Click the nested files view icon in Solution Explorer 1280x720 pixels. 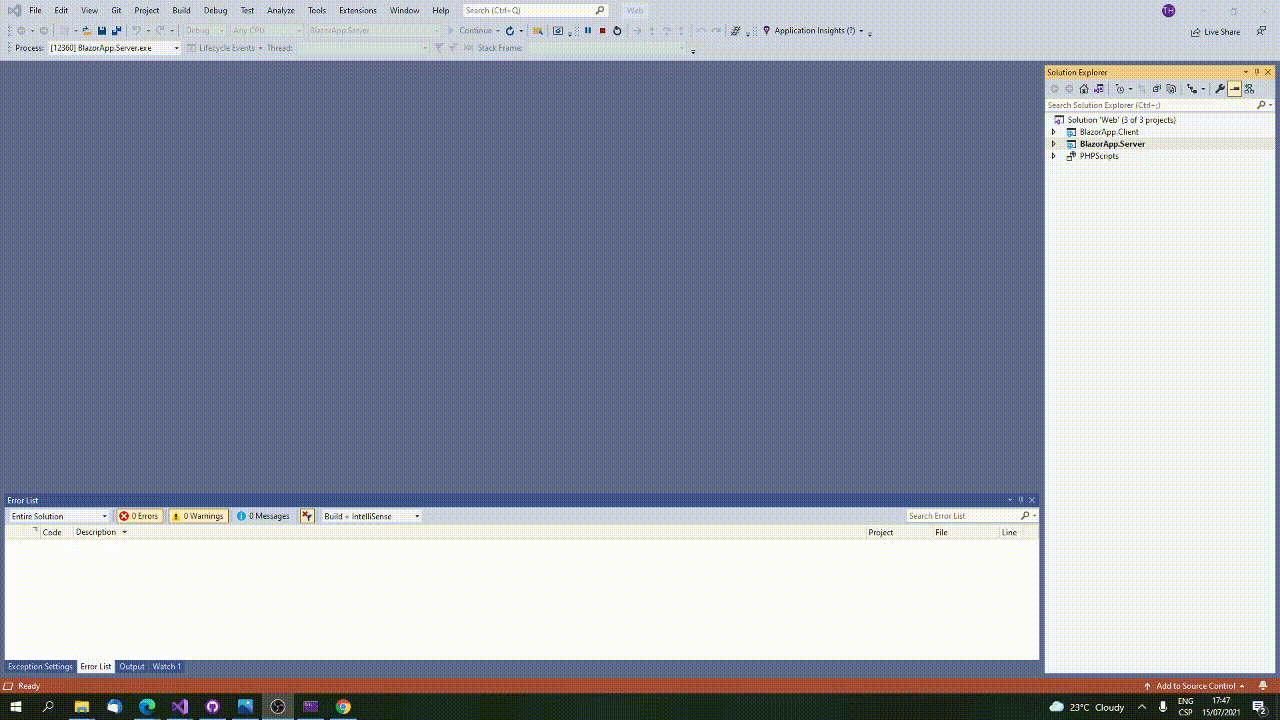tap(1192, 89)
